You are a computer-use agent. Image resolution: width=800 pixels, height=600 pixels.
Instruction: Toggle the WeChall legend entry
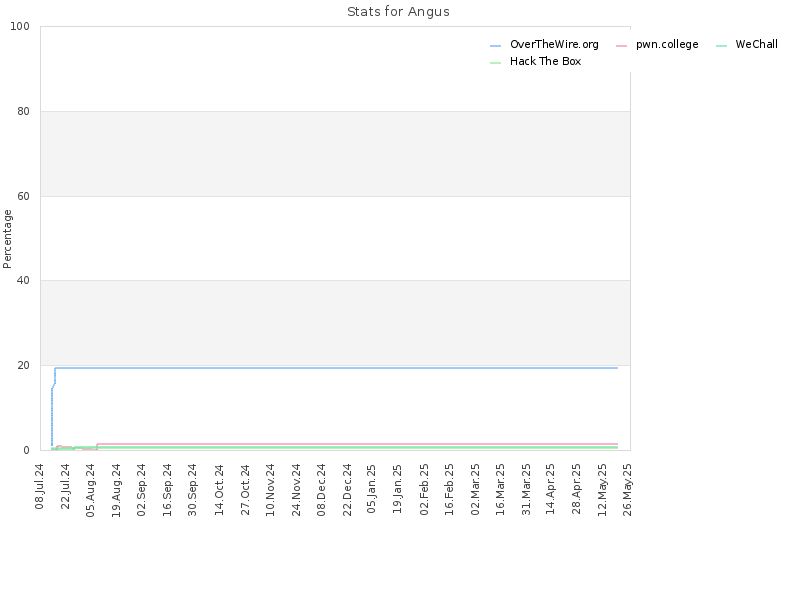pos(747,45)
